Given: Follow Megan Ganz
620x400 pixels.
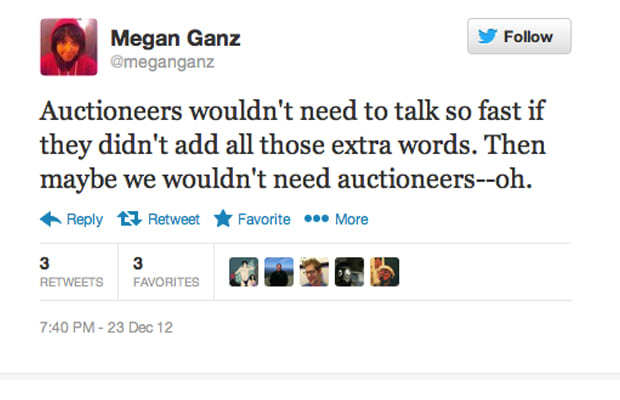Looking at the screenshot, I should pos(519,36).
